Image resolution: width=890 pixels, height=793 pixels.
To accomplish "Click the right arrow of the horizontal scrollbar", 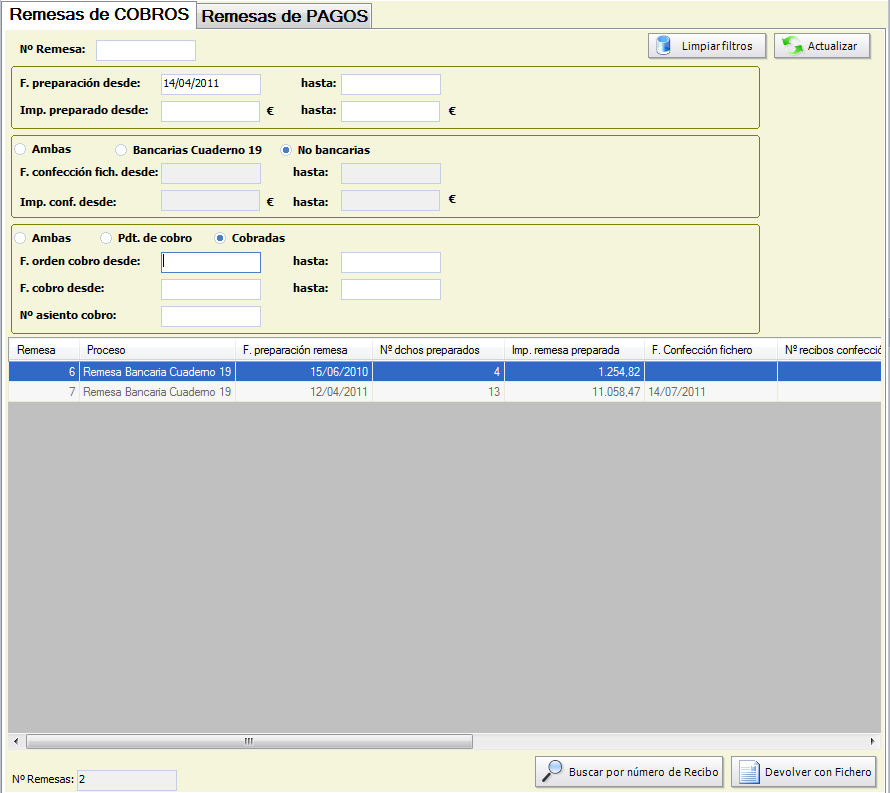I will click(873, 741).
